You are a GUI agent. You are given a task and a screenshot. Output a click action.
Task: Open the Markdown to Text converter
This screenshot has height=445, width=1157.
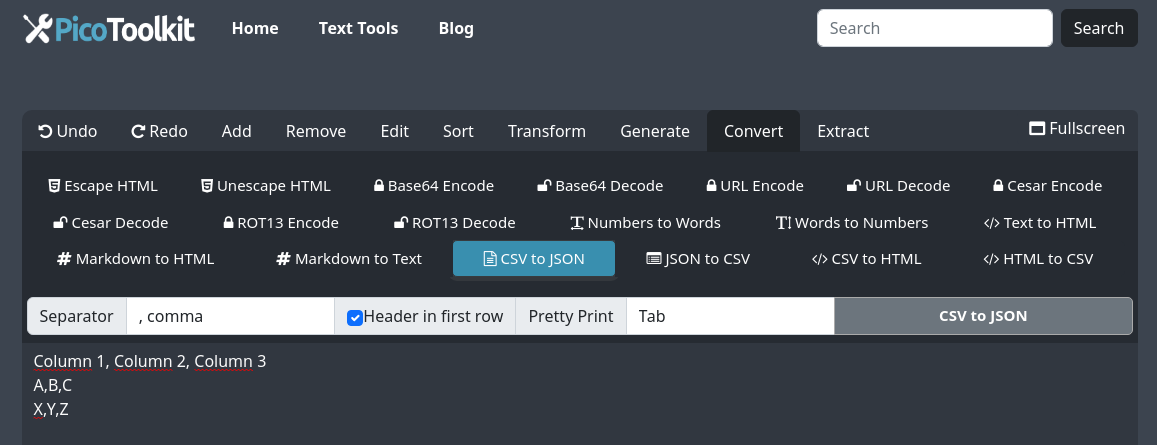[349, 259]
